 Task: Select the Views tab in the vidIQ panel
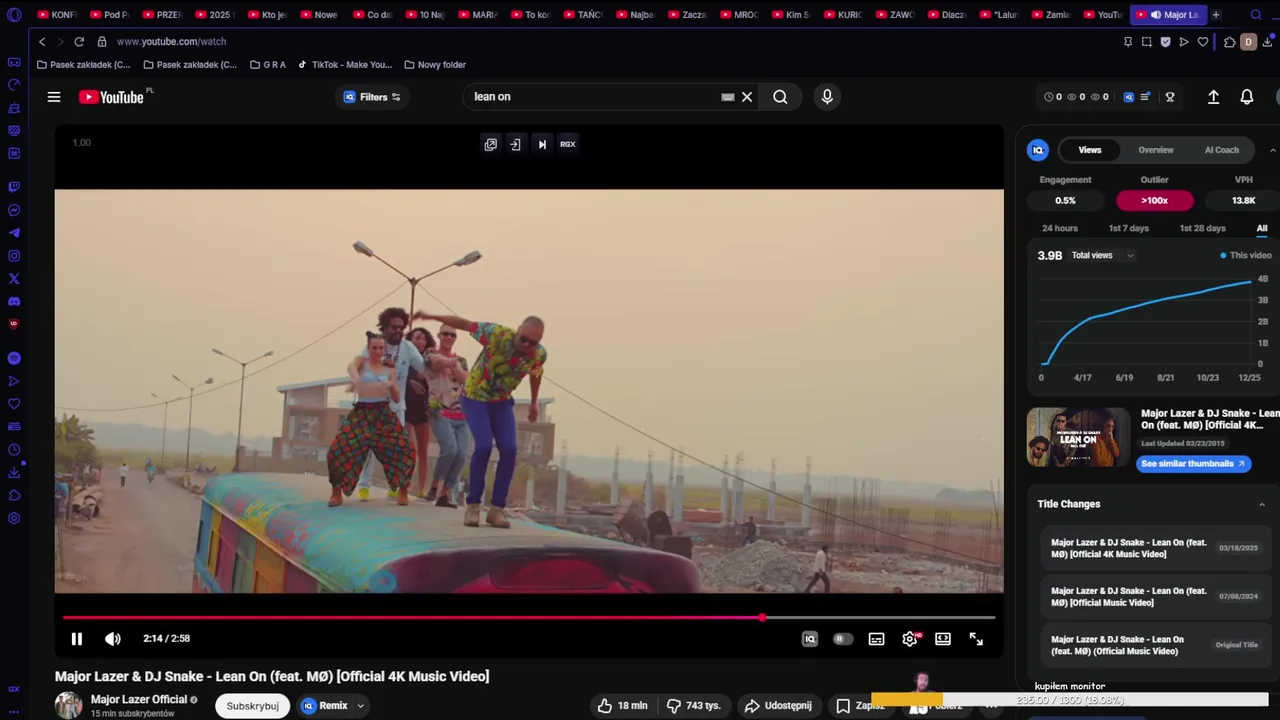click(1090, 150)
